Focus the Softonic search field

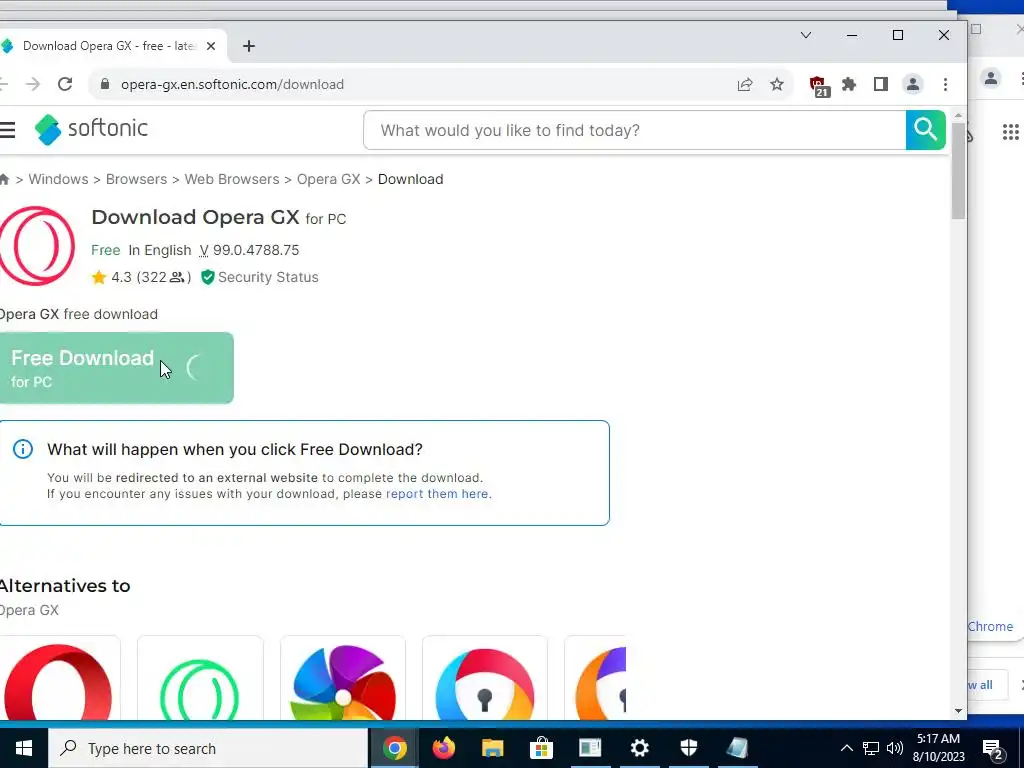coord(634,130)
